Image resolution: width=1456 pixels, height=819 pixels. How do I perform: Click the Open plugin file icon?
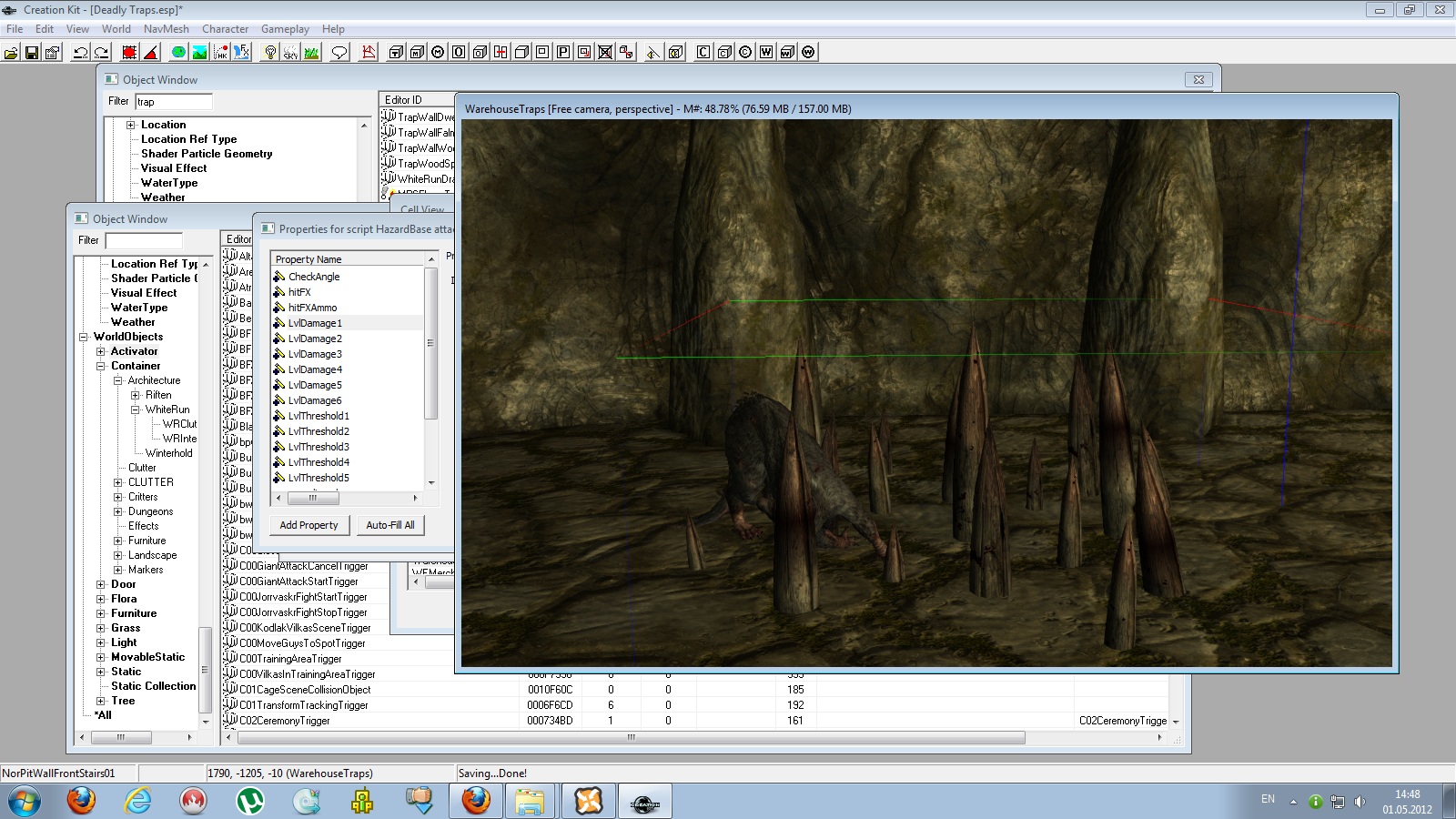click(11, 52)
